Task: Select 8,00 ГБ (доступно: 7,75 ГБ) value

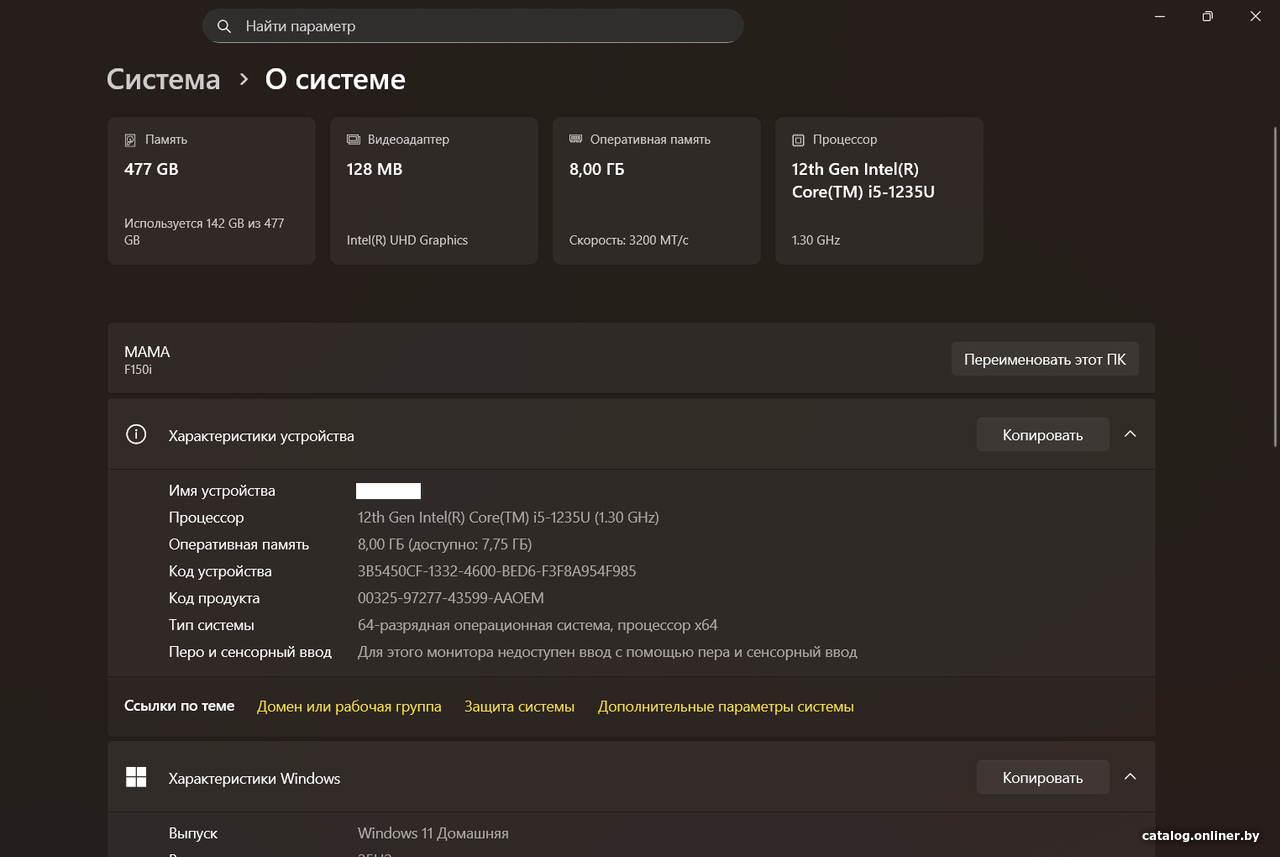Action: (x=445, y=544)
